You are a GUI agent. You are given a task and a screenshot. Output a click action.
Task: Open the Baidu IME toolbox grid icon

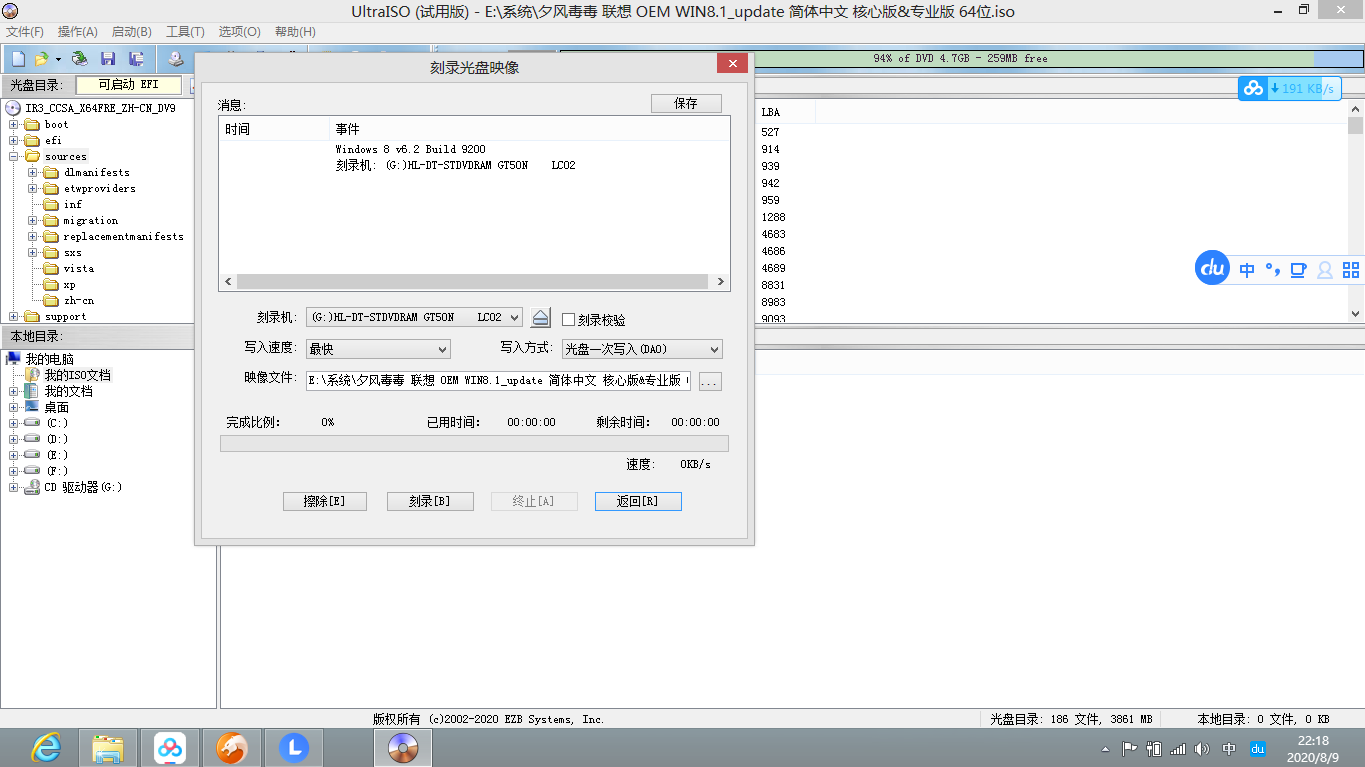click(x=1351, y=270)
